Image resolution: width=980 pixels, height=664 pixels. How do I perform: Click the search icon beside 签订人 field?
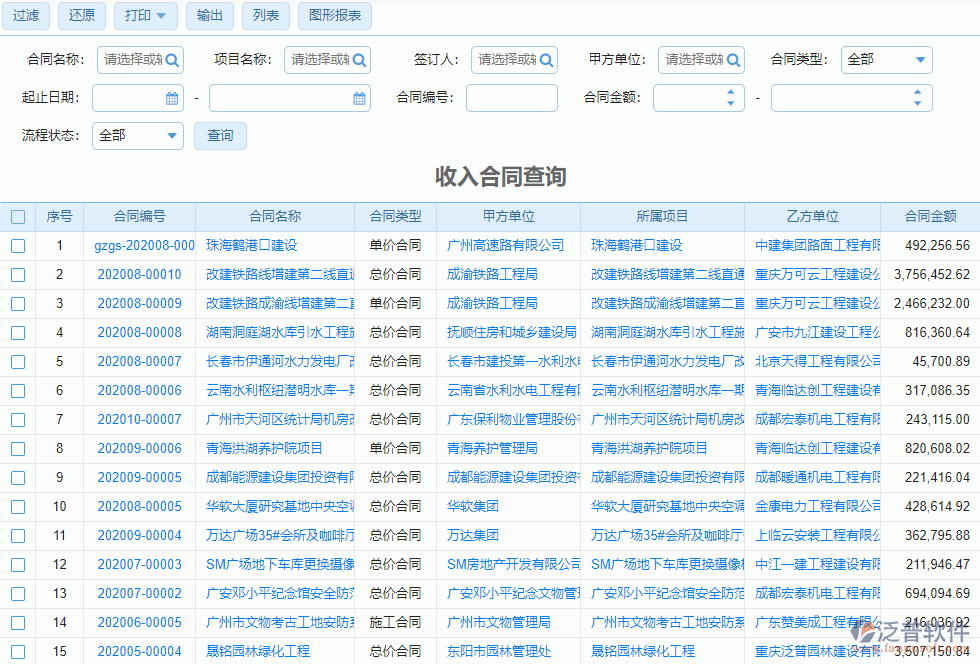pyautogui.click(x=546, y=60)
